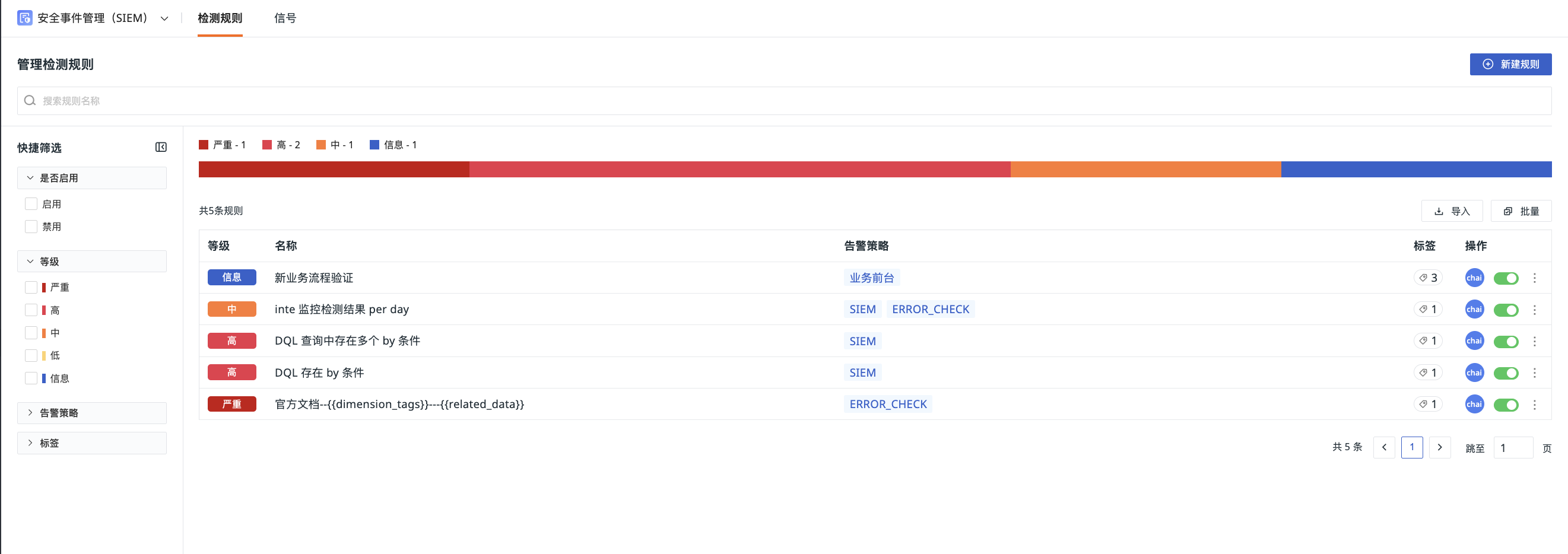Collapse the quick filter sidebar panel icon
The width and height of the screenshot is (1568, 554).
coord(161,147)
